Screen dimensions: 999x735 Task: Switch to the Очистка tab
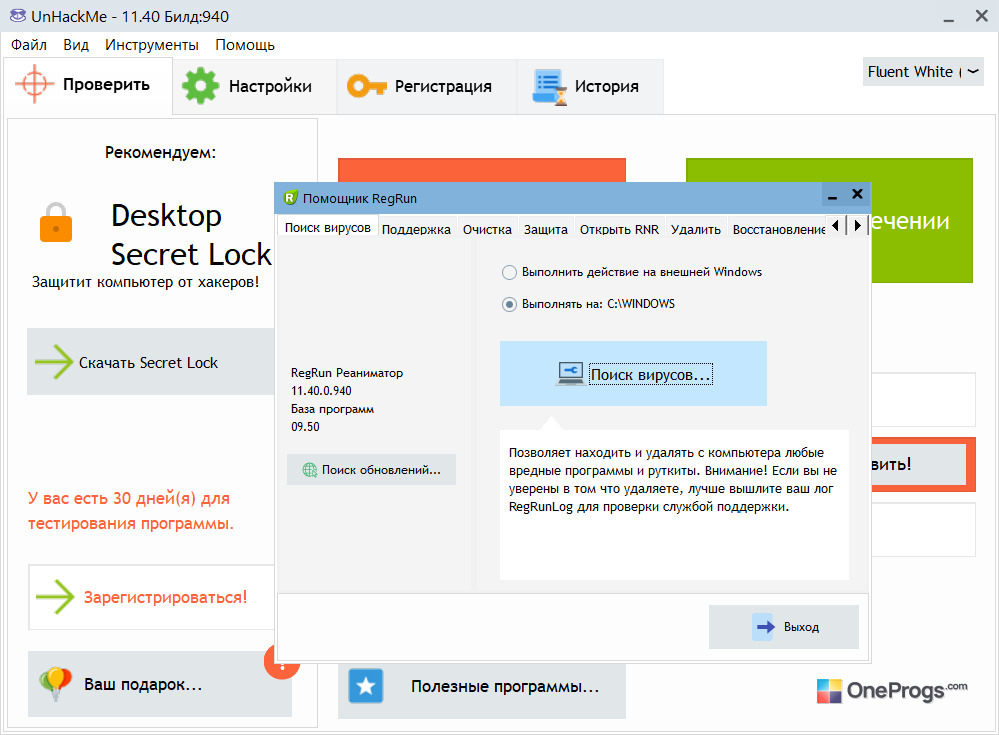point(487,229)
